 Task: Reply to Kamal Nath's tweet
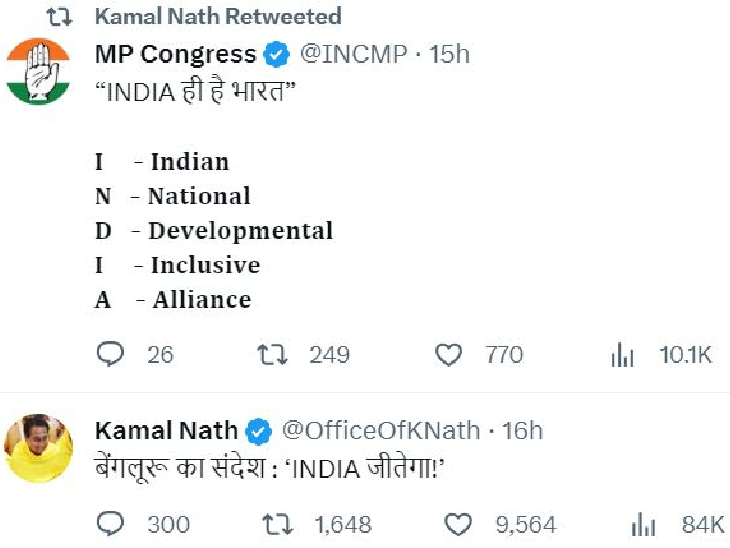tap(110, 524)
